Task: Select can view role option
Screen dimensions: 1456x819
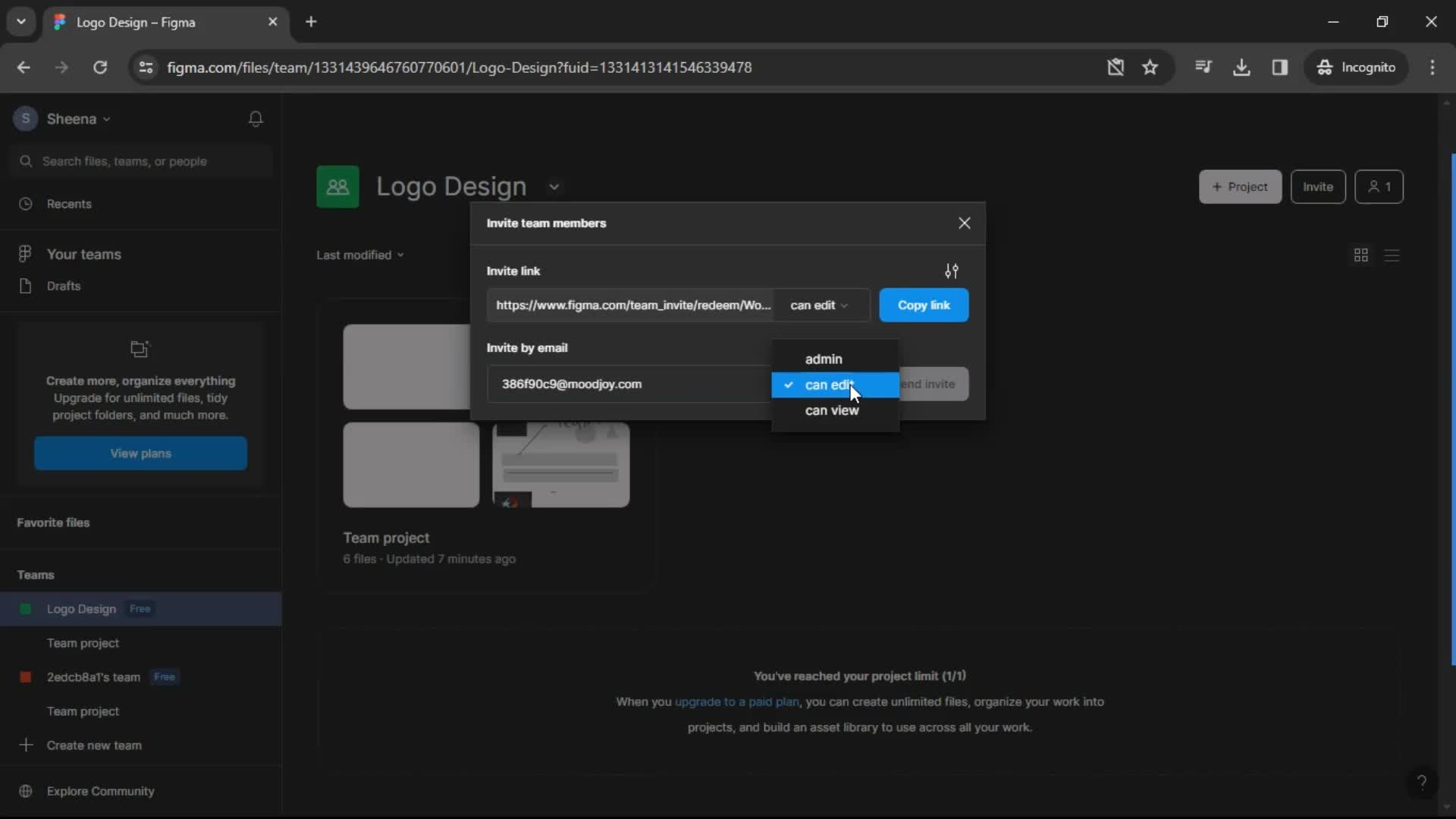Action: click(835, 410)
